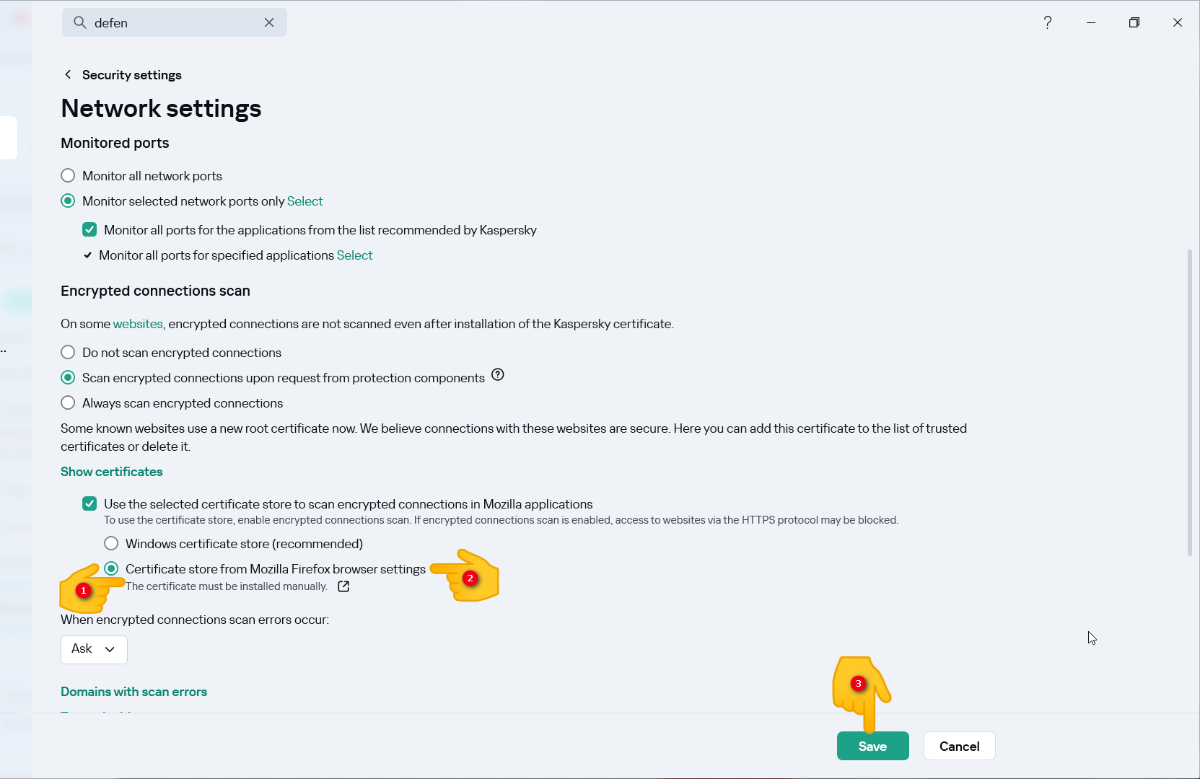Go back using the Security settings arrow

[x=68, y=75]
